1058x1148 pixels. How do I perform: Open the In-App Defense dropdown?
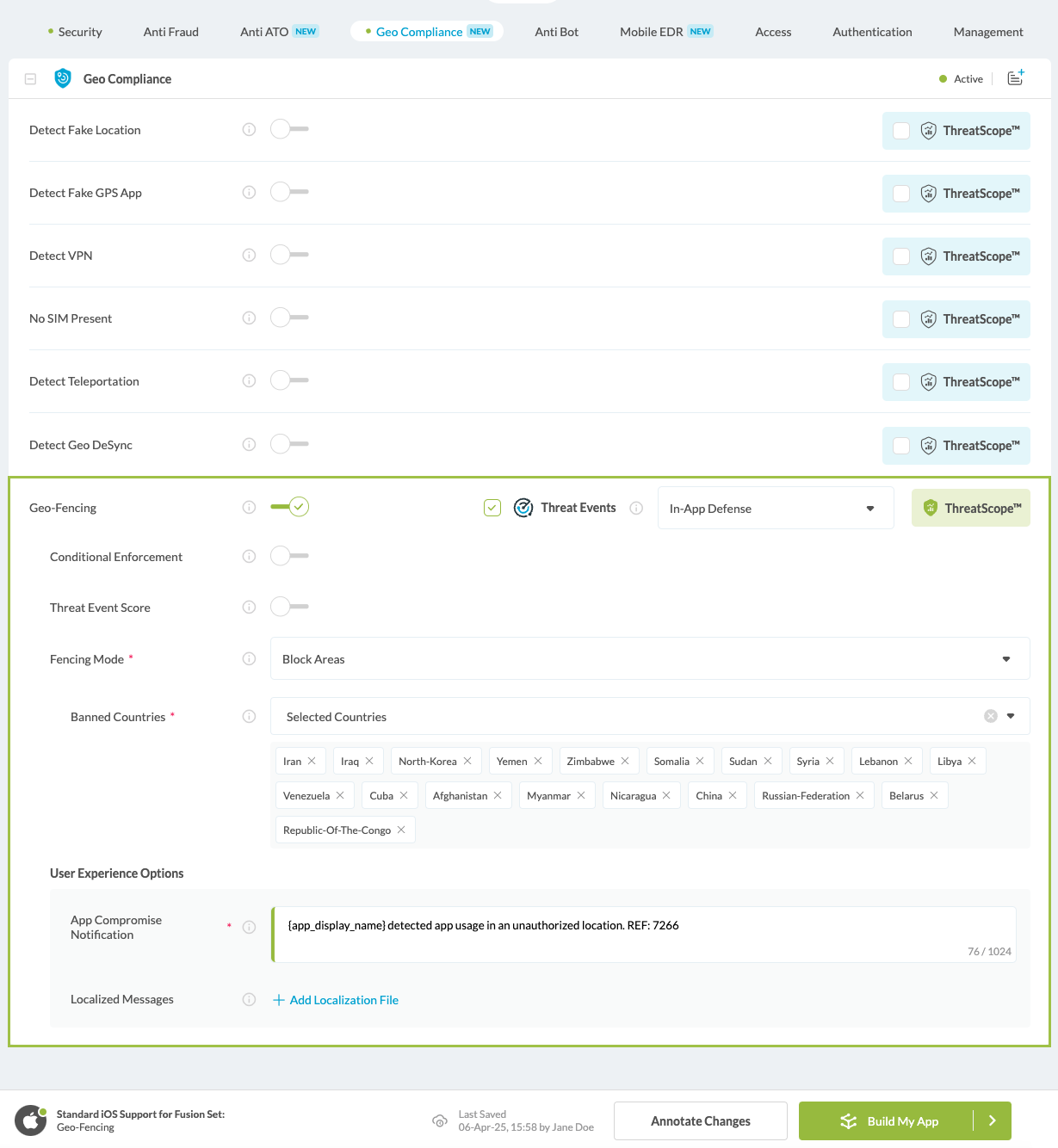(775, 509)
